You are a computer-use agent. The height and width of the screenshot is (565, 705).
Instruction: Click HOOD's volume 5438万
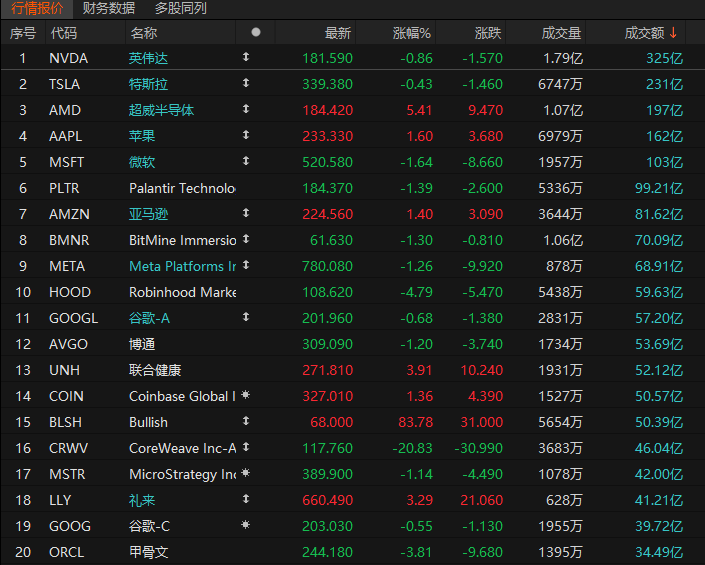pos(560,293)
